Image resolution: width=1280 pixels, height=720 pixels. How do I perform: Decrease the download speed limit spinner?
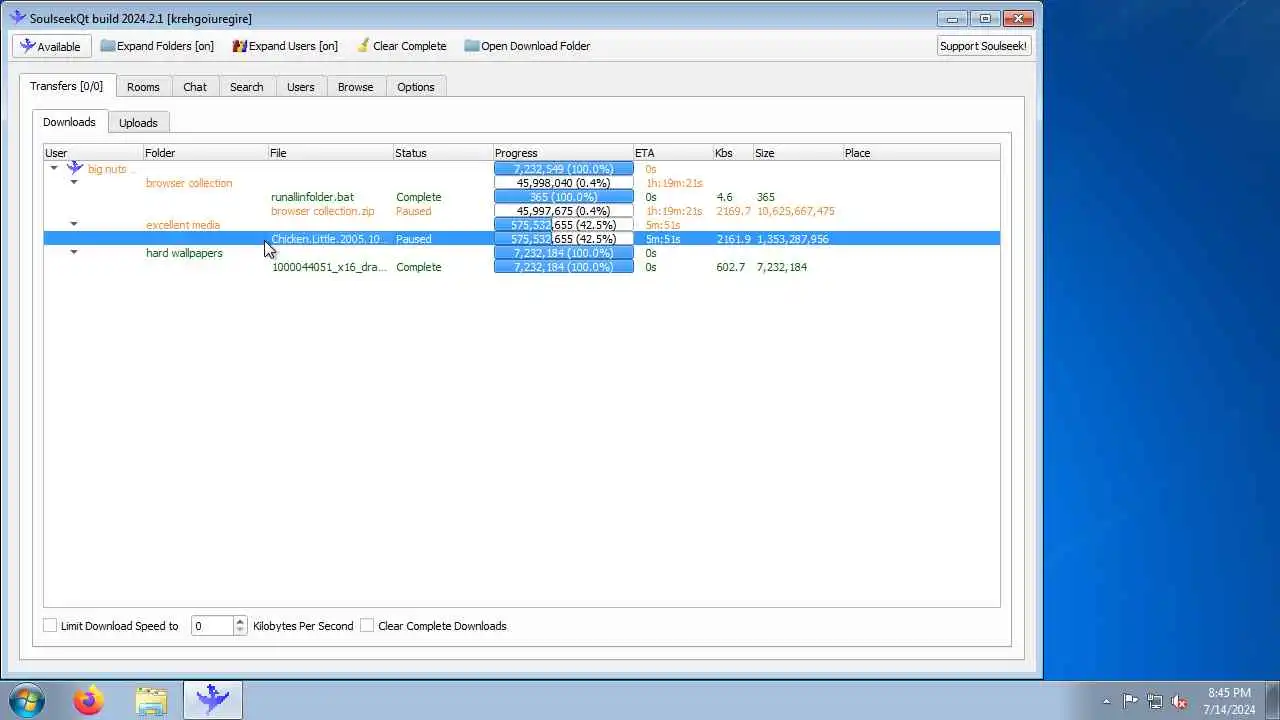pyautogui.click(x=240, y=630)
